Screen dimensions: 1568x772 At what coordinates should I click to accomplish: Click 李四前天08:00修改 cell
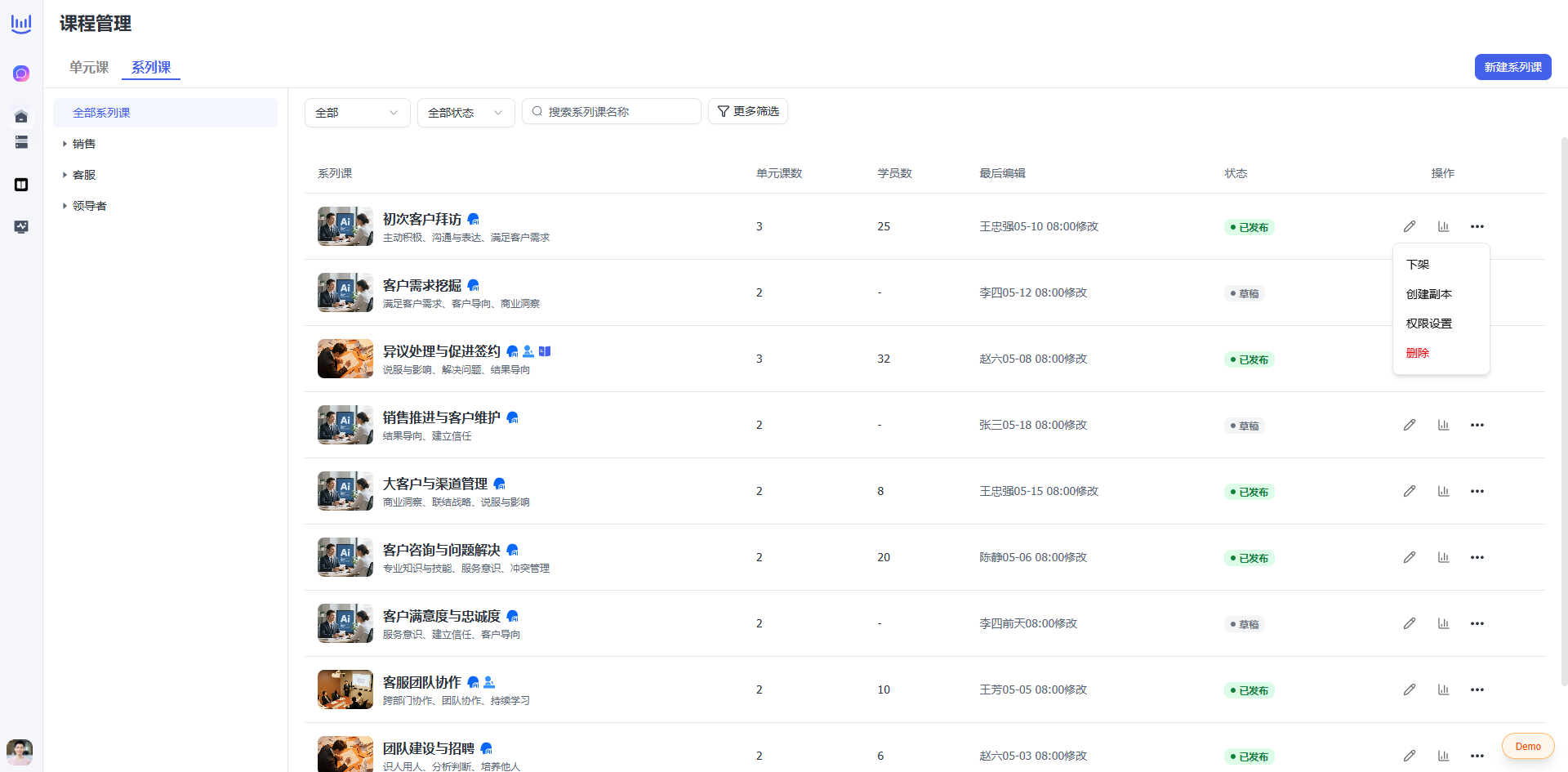1028,623
